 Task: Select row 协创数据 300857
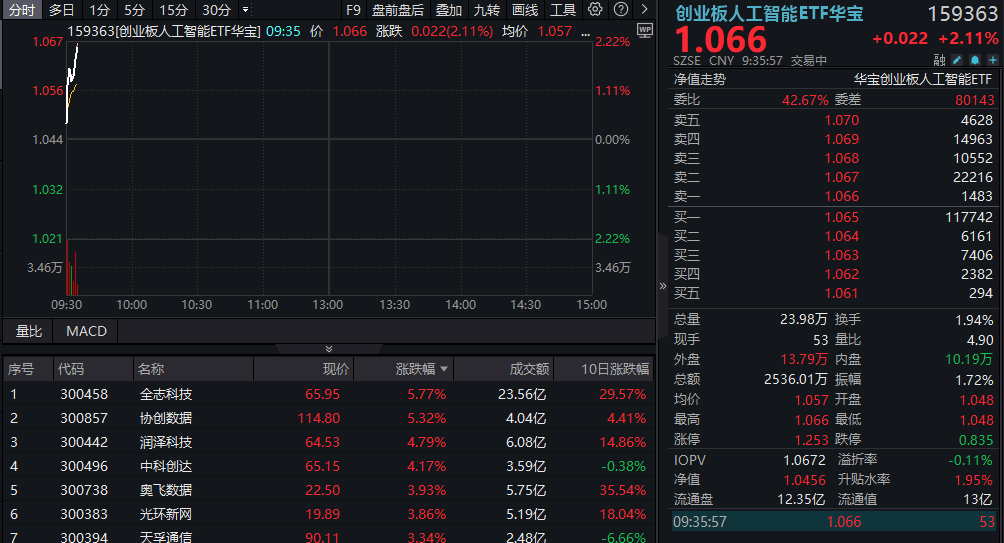pyautogui.click(x=328, y=418)
